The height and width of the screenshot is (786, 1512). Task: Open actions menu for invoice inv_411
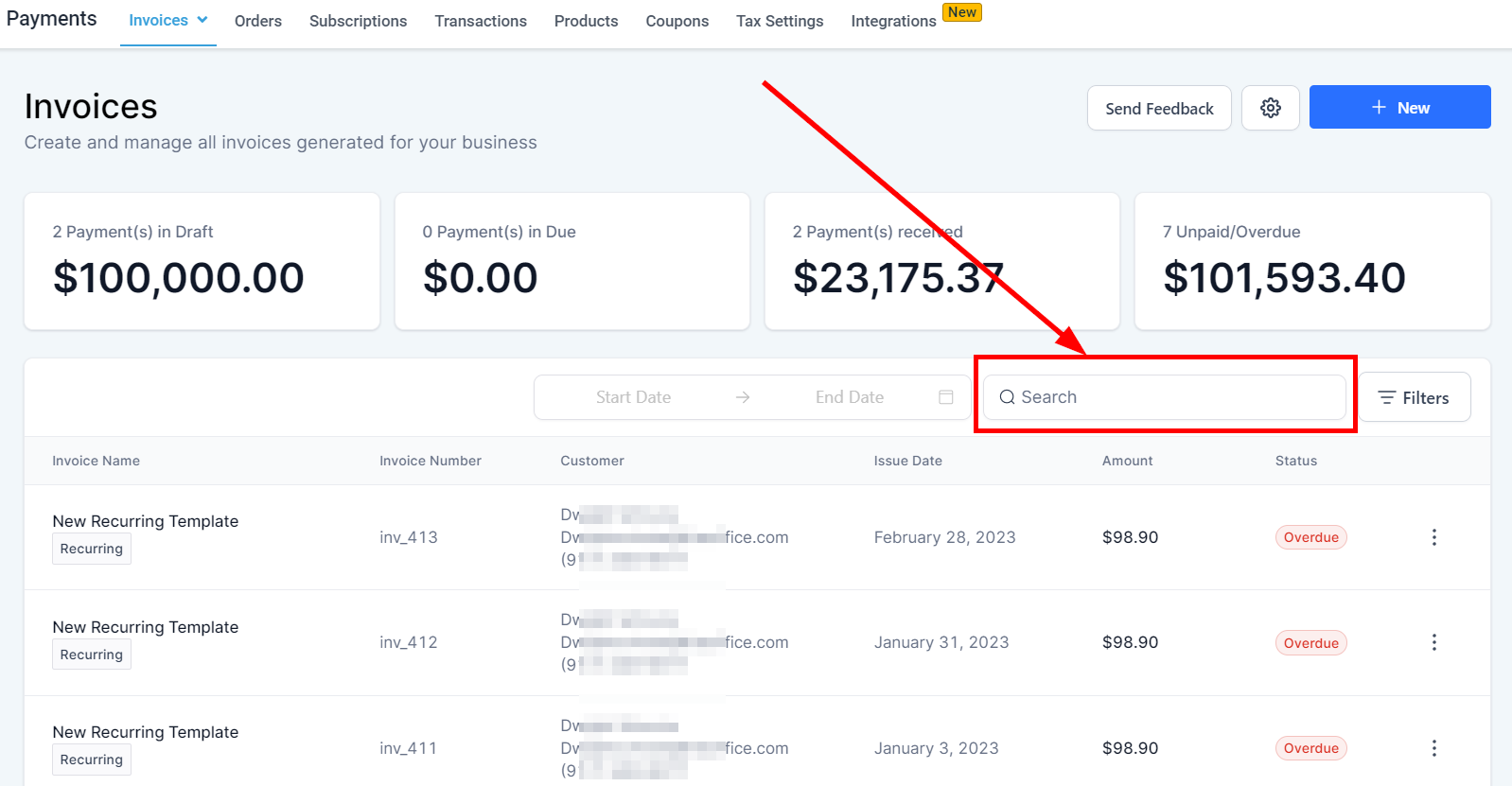pos(1433,748)
